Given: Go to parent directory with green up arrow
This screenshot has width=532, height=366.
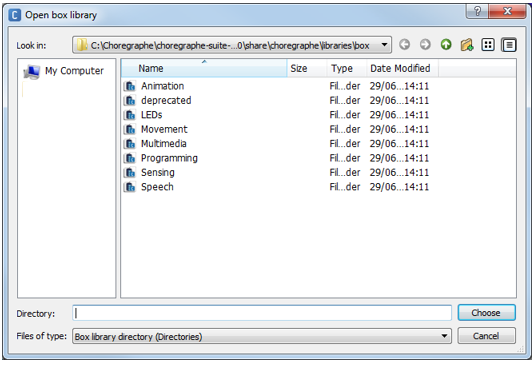Looking at the screenshot, I should tap(446, 44).
